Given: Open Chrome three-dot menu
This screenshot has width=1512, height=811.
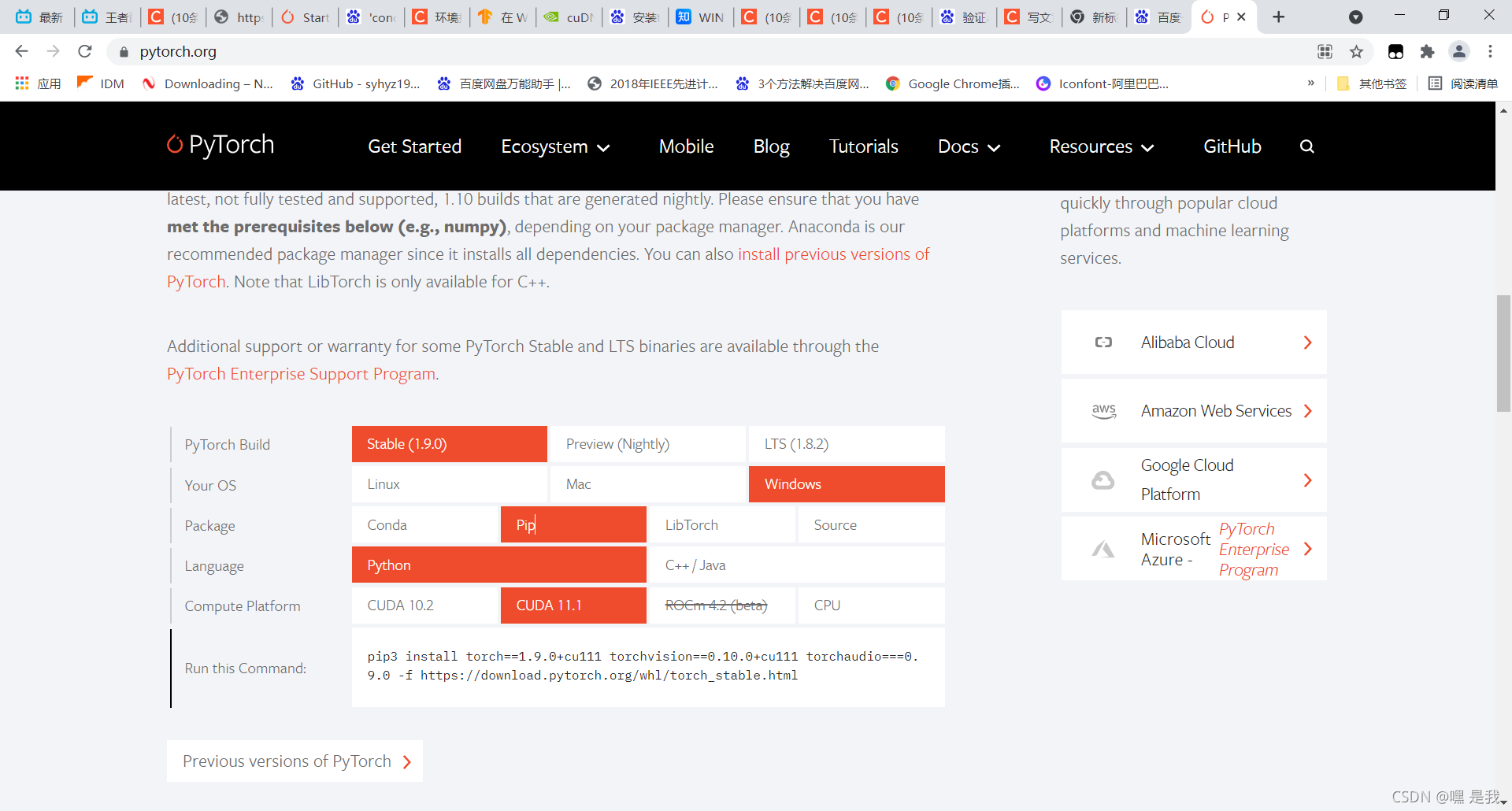Looking at the screenshot, I should click(x=1490, y=51).
